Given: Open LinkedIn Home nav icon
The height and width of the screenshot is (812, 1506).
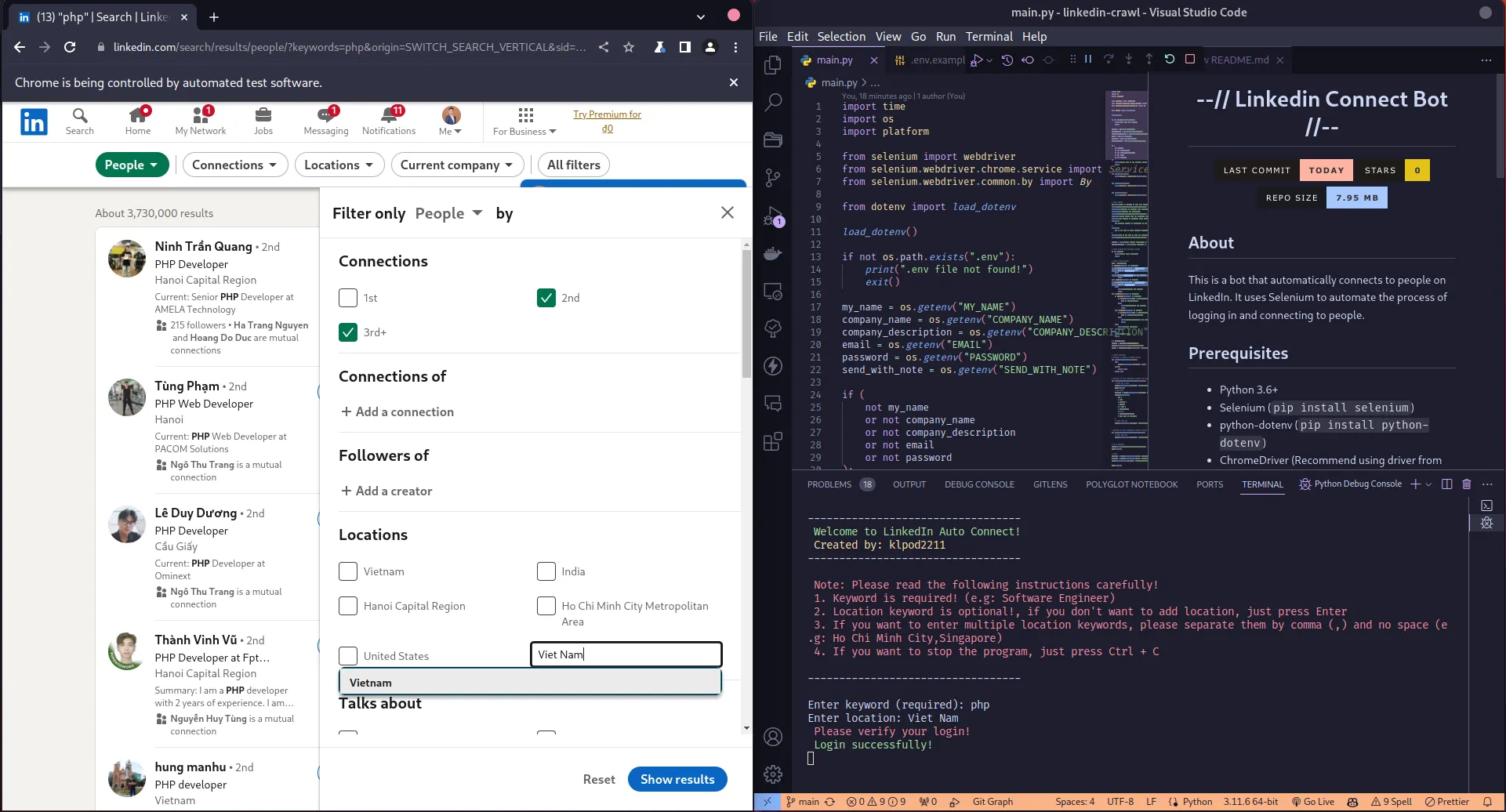Looking at the screenshot, I should click(x=138, y=121).
